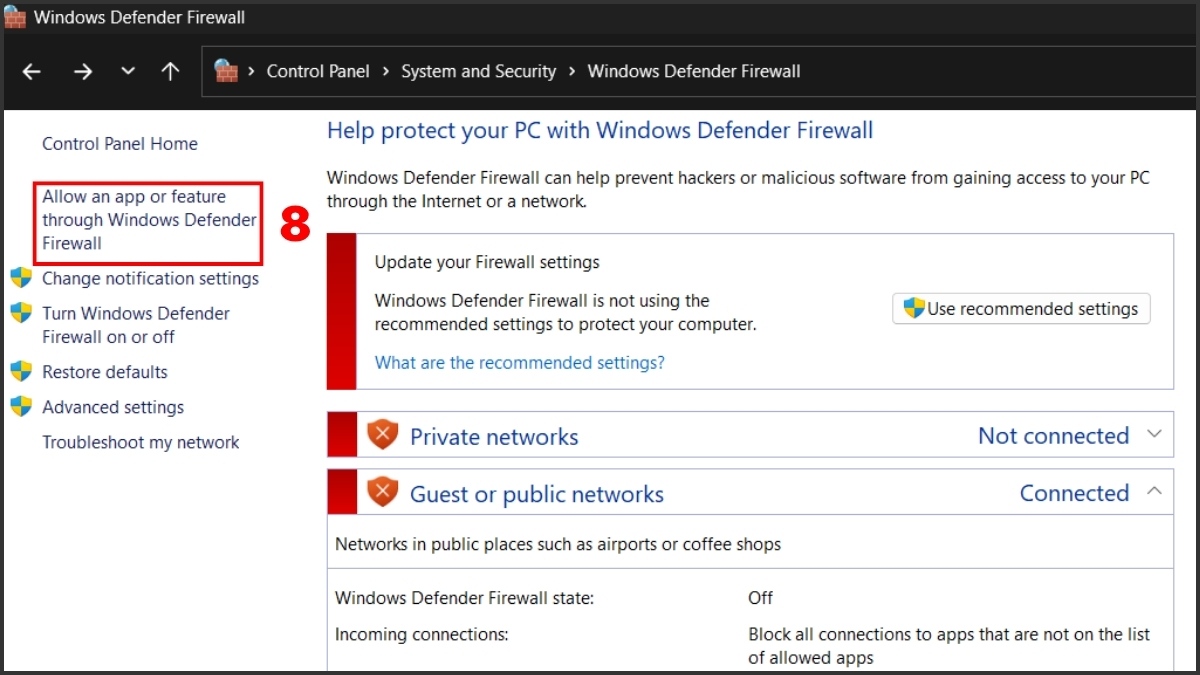Screen dimensions: 1200x675
Task: Click the red shield icon for Private networks
Action: (x=382, y=435)
